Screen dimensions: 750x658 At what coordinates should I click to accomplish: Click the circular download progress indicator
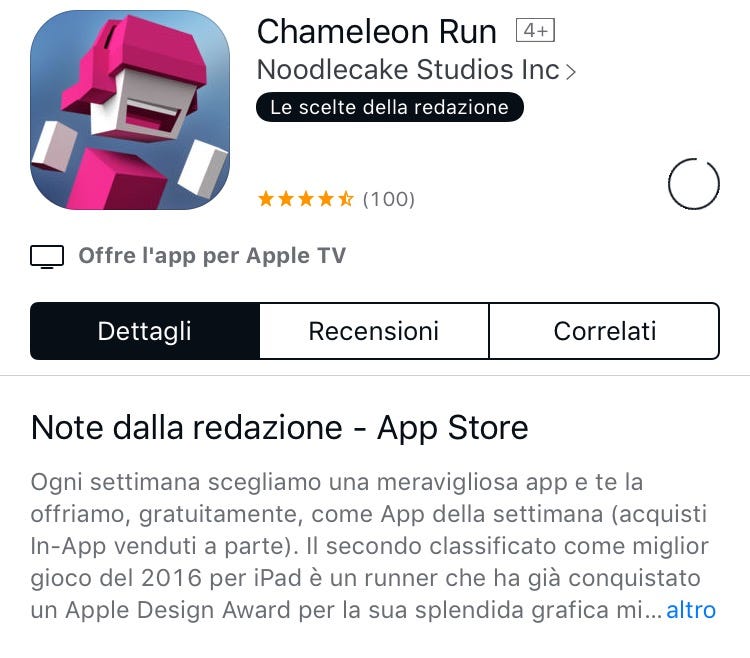694,184
